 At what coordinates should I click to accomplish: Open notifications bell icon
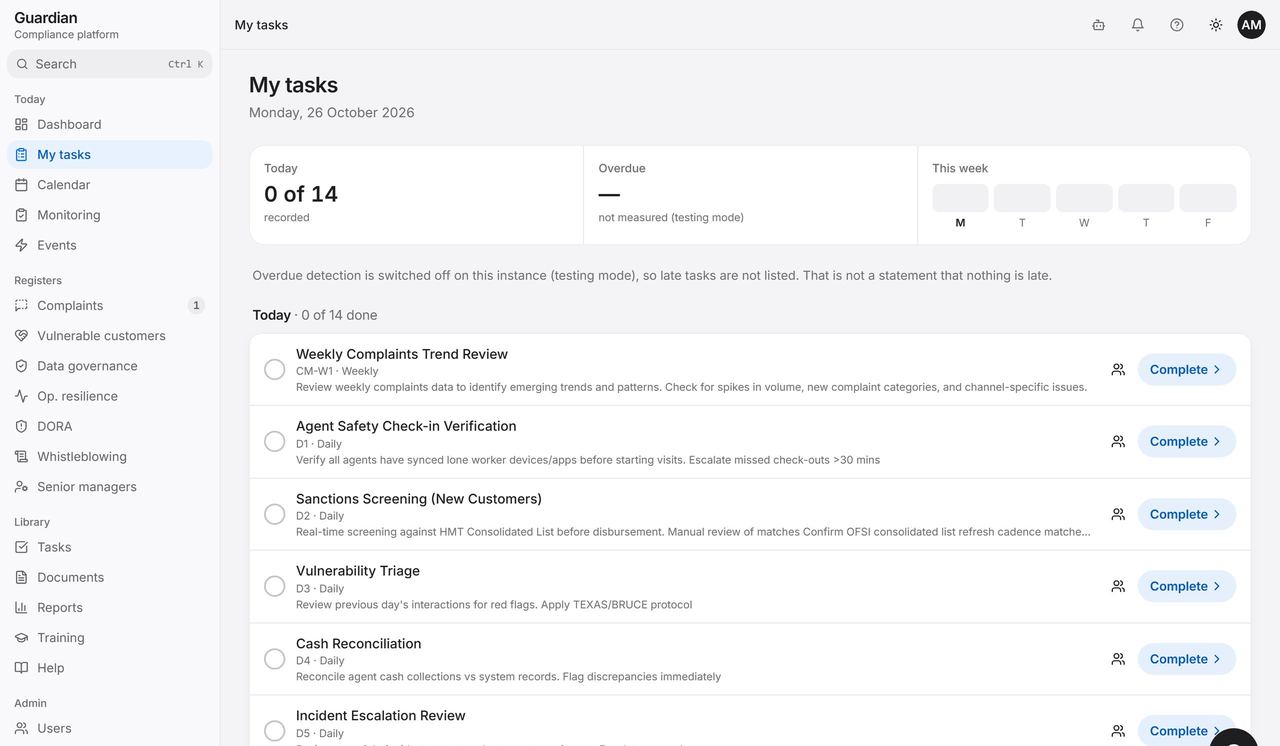coord(1138,25)
